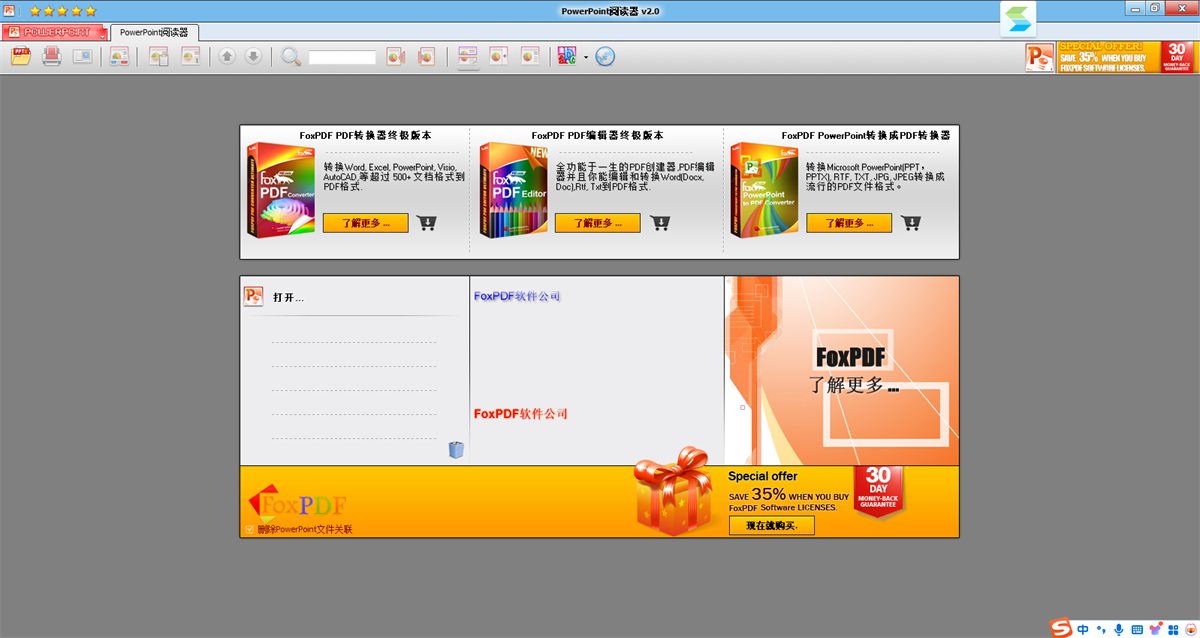Viewport: 1200px width, 638px height.
Task: Open the red POWERPOINT application menu tab
Action: [x=54, y=32]
